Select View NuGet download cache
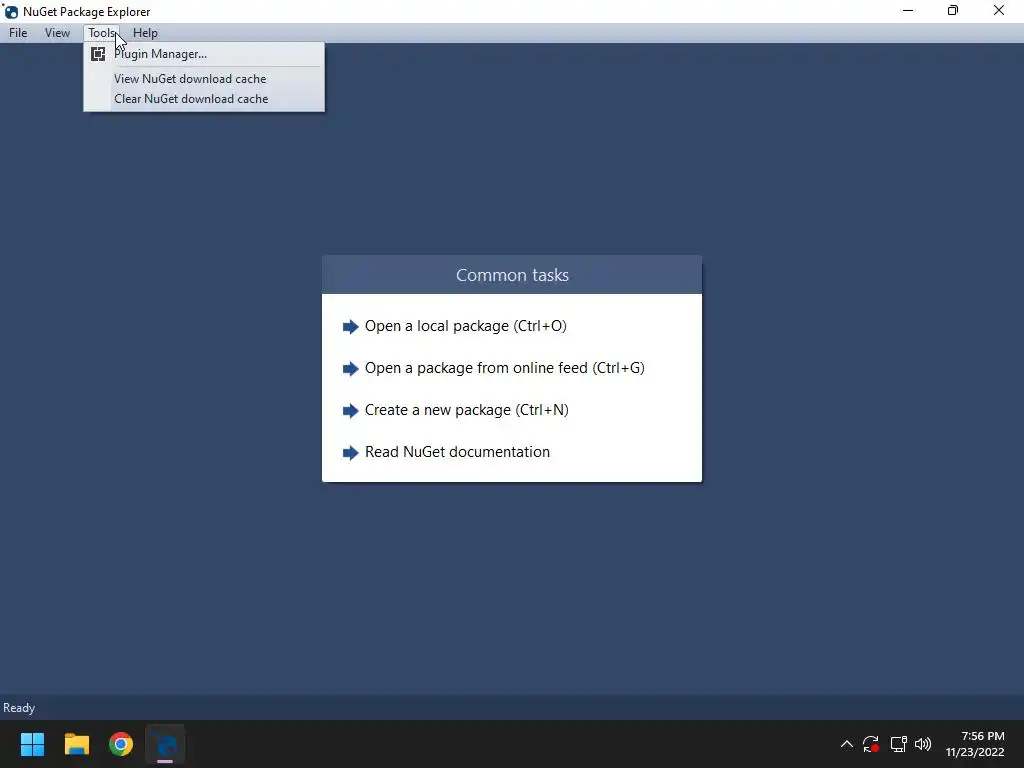The image size is (1024, 768). coord(204,79)
